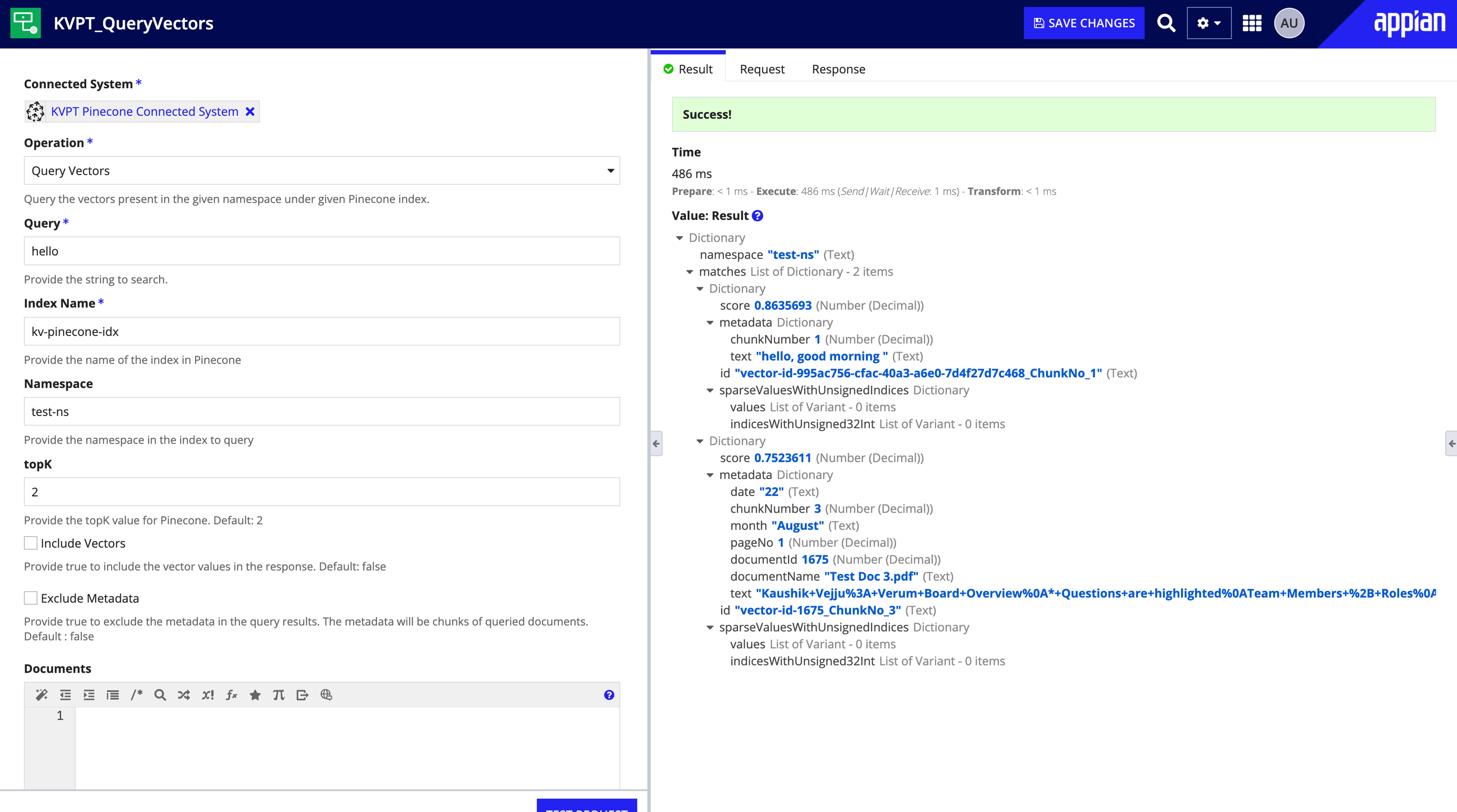Enable the Exclude Metadata checkbox

[30, 598]
